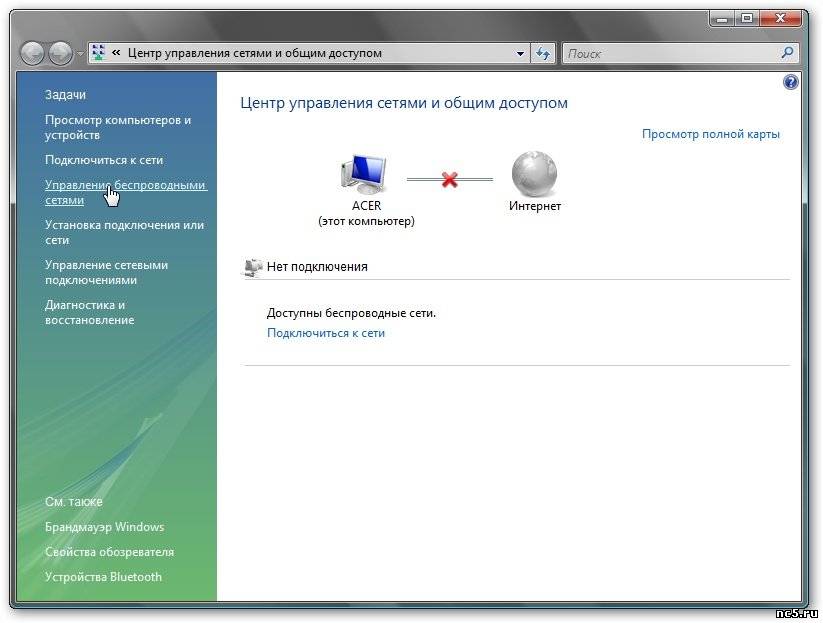This screenshot has height=623, width=823.
Task: Open Брандмауэр Windows link
Action: [104, 527]
